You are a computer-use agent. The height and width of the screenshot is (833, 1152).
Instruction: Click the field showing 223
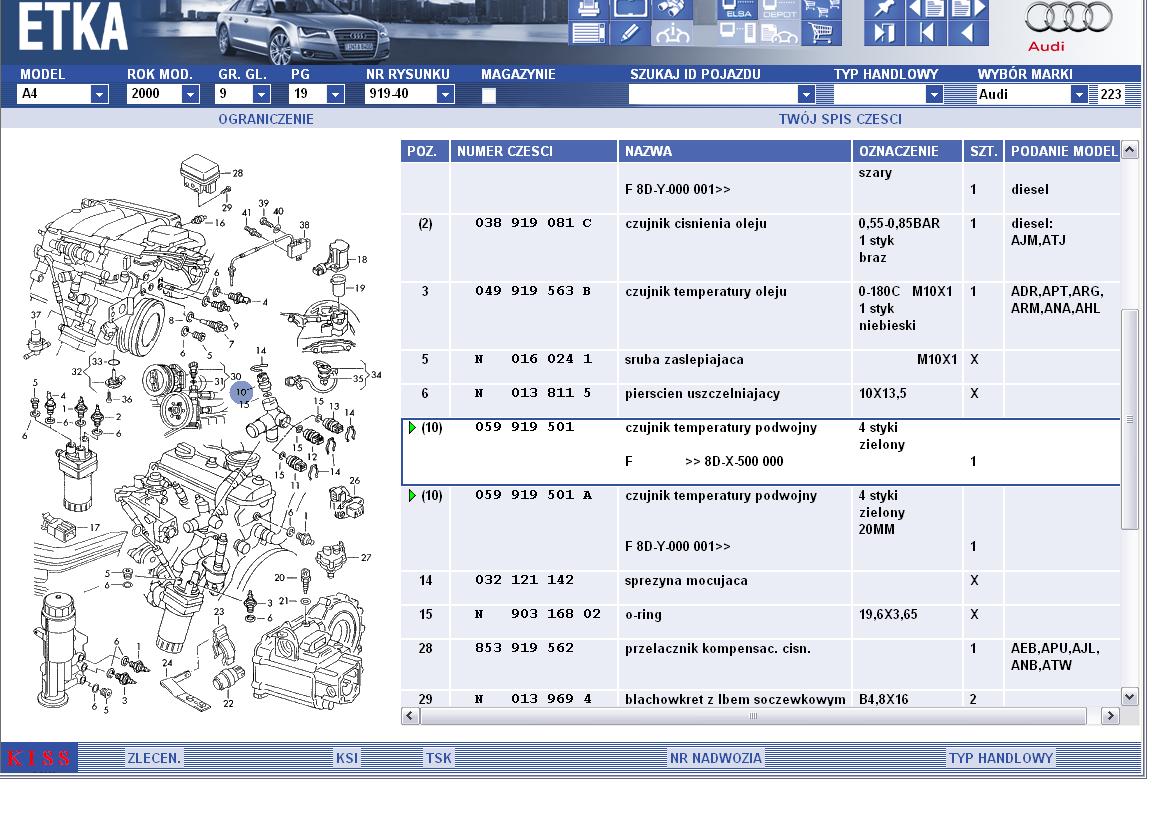point(1110,94)
